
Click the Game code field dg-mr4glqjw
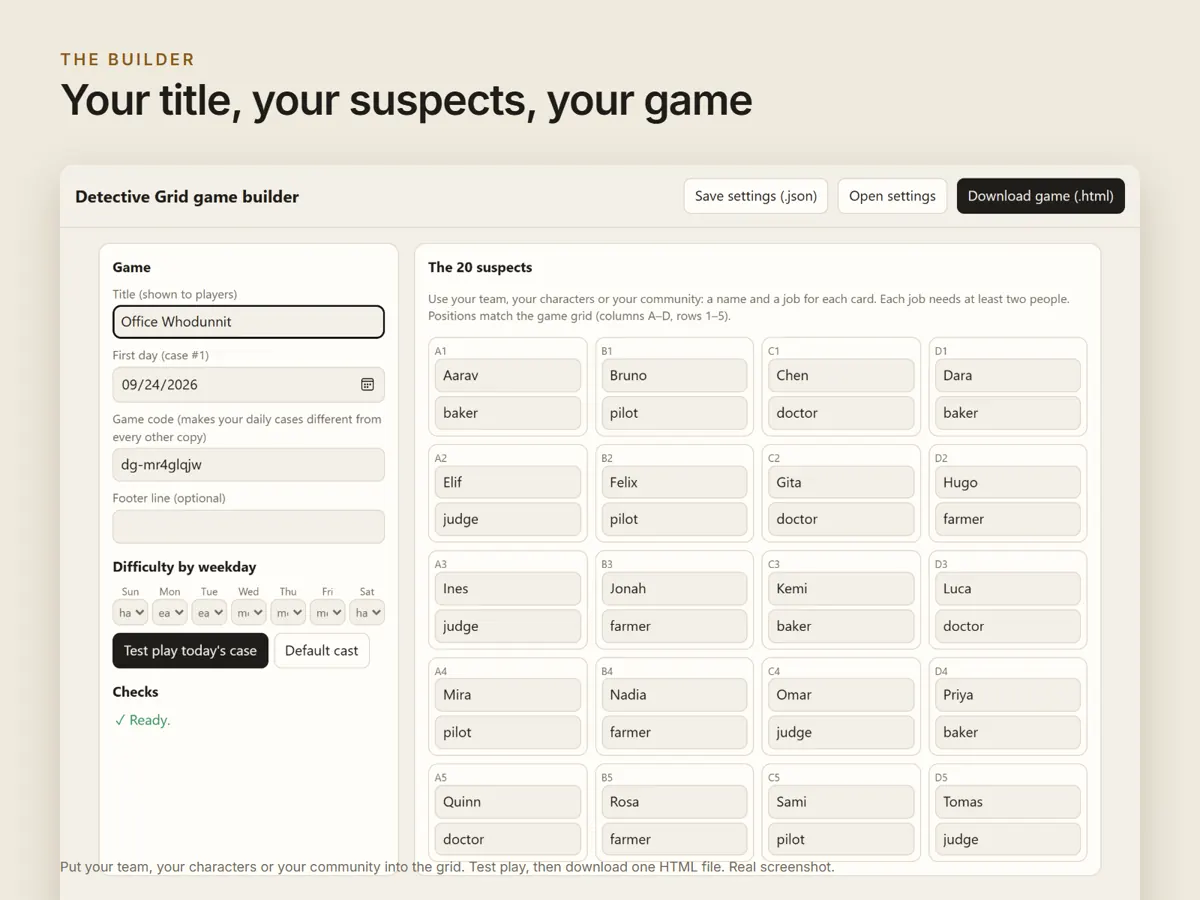pos(249,464)
